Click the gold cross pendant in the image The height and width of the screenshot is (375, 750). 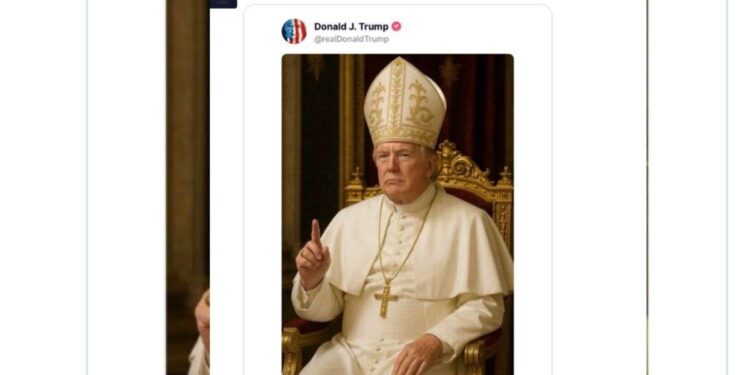pos(386,301)
